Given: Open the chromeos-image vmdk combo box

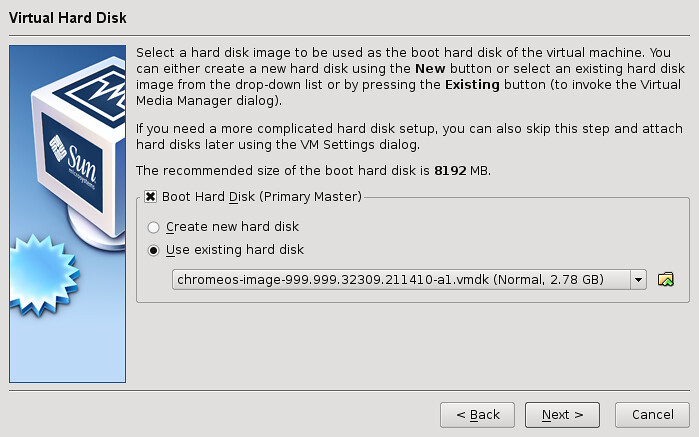Looking at the screenshot, I should [409, 280].
